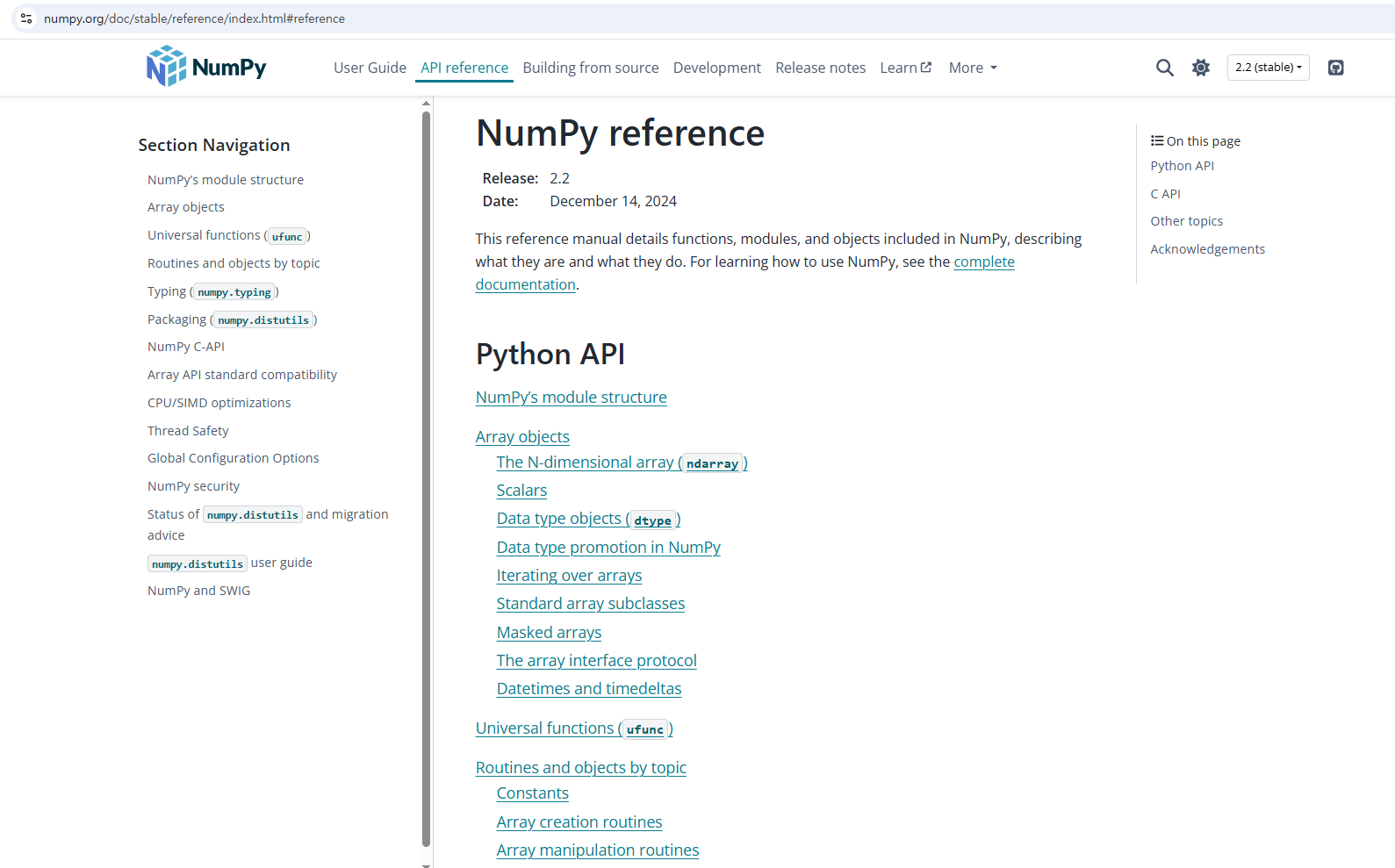Screen dimensions: 1395x868
Task: Open the 2.2 (stable) version dropdown
Action: pos(1268,68)
